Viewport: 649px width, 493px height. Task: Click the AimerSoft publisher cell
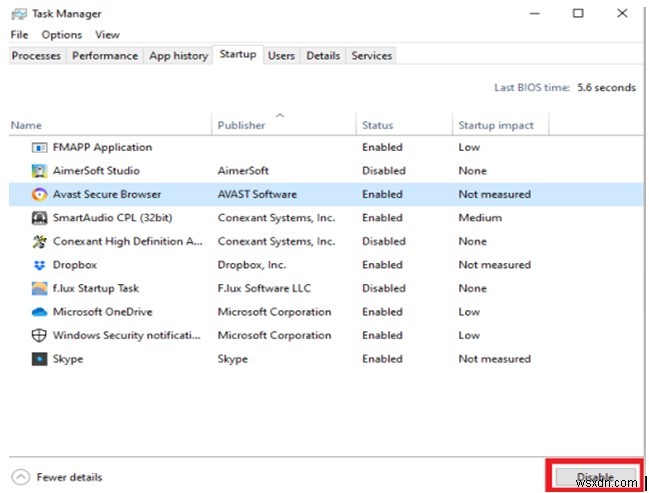pyautogui.click(x=243, y=171)
